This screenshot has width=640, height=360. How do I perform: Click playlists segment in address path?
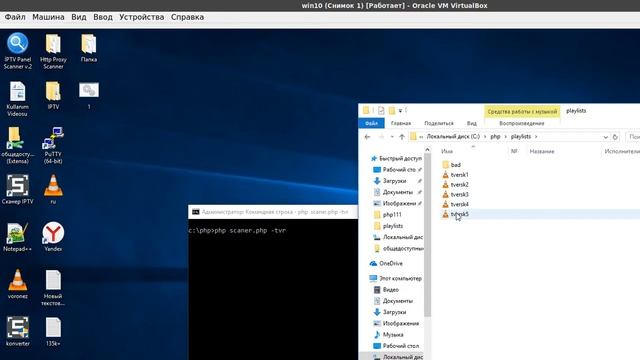(521, 136)
